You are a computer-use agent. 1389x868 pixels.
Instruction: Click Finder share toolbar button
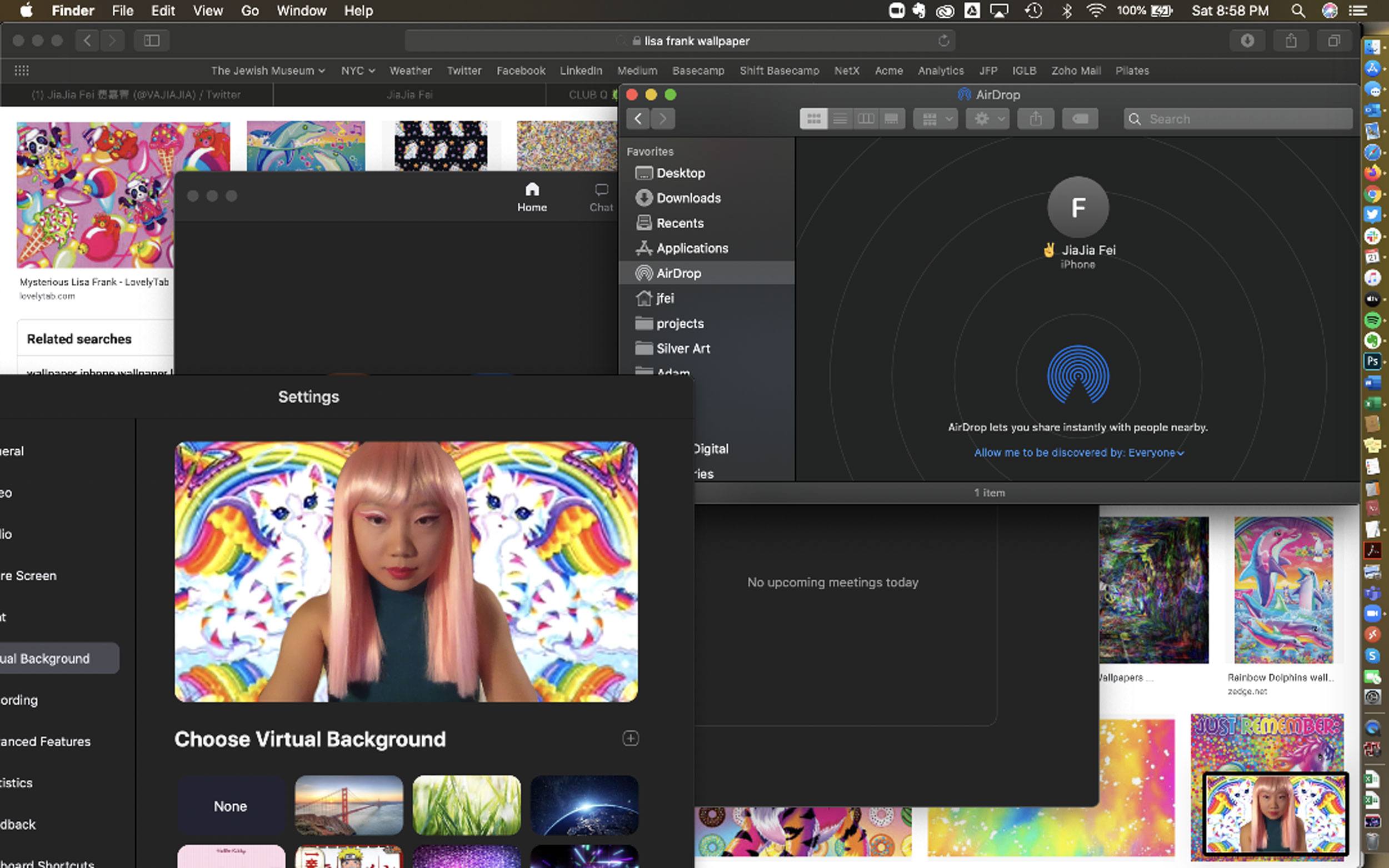click(x=1035, y=119)
